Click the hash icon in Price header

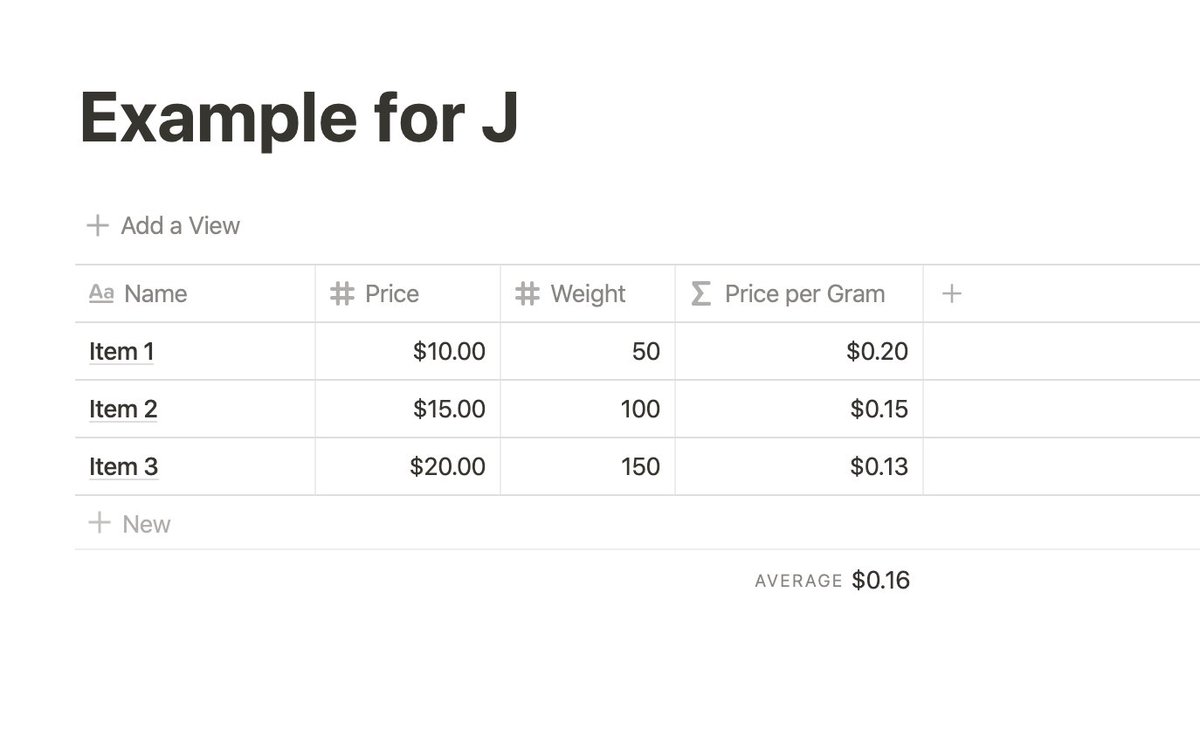(x=342, y=294)
